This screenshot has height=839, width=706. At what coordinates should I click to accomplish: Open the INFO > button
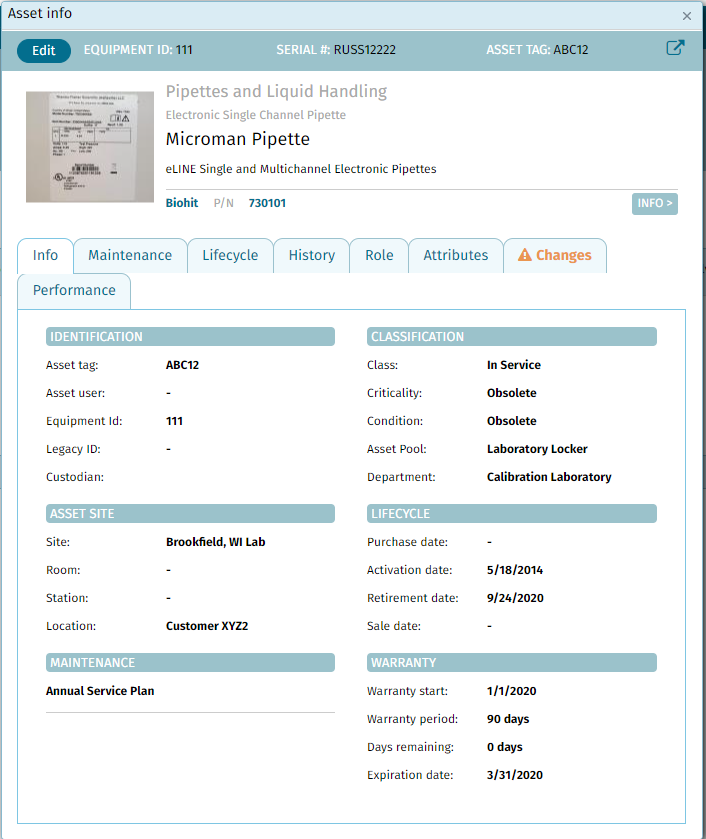click(655, 203)
